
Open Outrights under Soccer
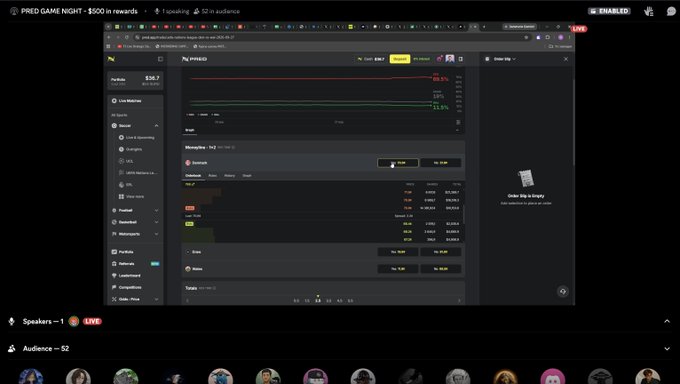(131, 149)
